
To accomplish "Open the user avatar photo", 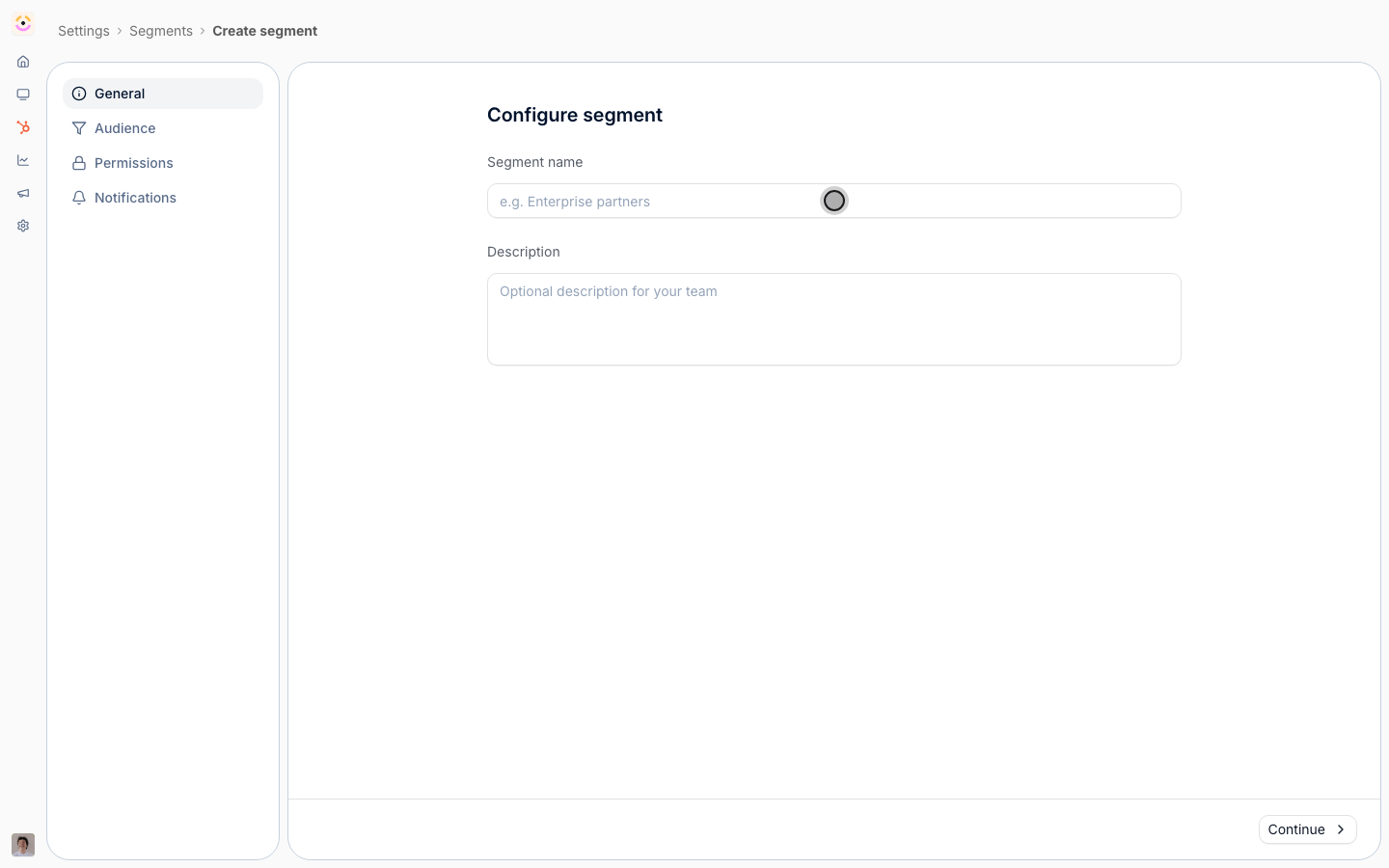I will [x=23, y=845].
